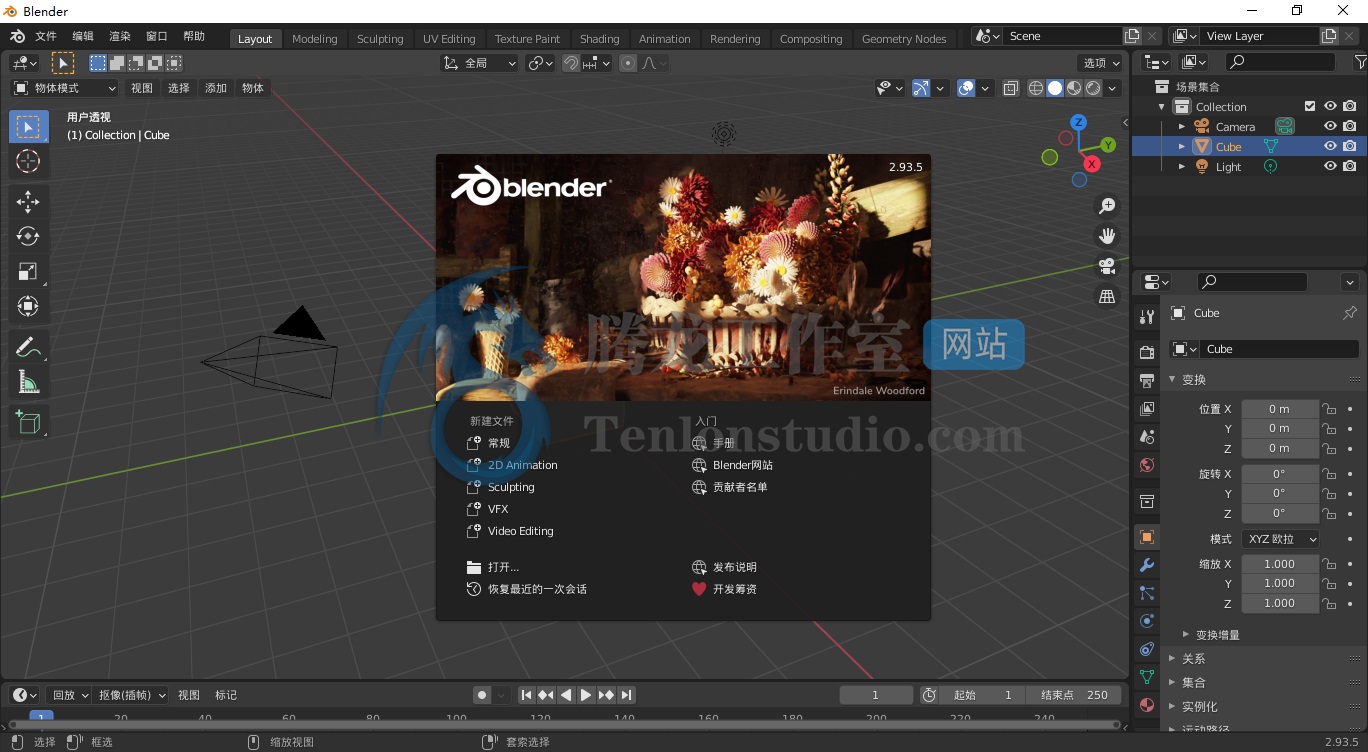Open the Options dropdown in header
Screen dimensions: 1368x752
point(1102,63)
